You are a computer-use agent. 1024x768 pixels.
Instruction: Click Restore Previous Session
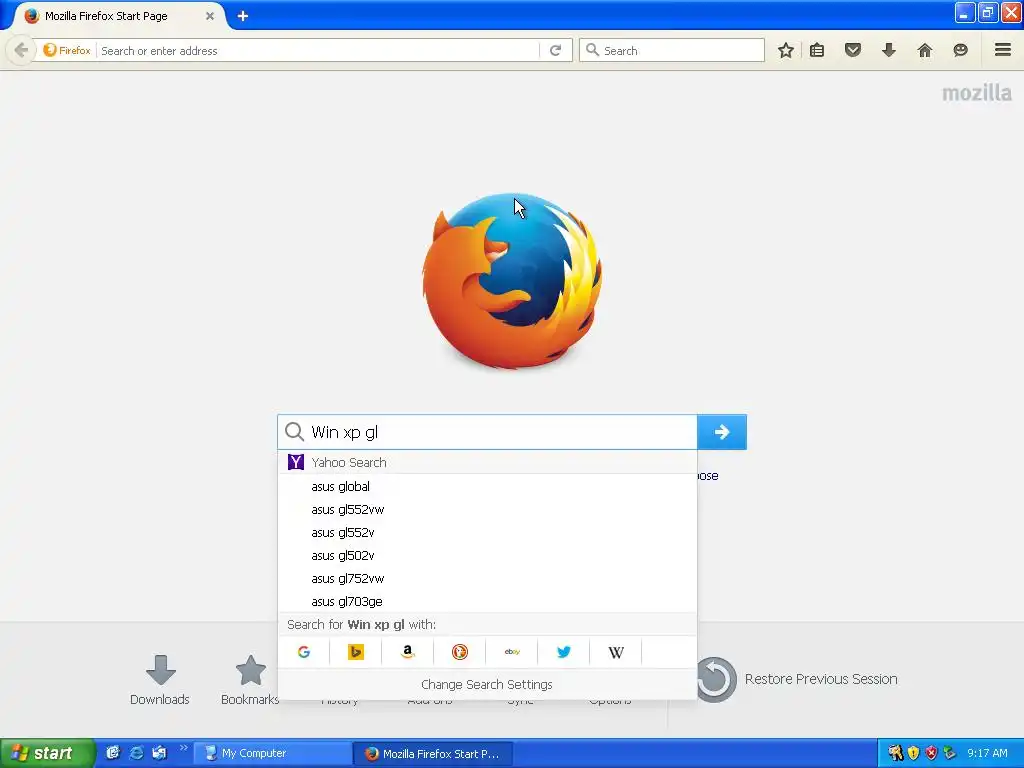[x=798, y=679]
